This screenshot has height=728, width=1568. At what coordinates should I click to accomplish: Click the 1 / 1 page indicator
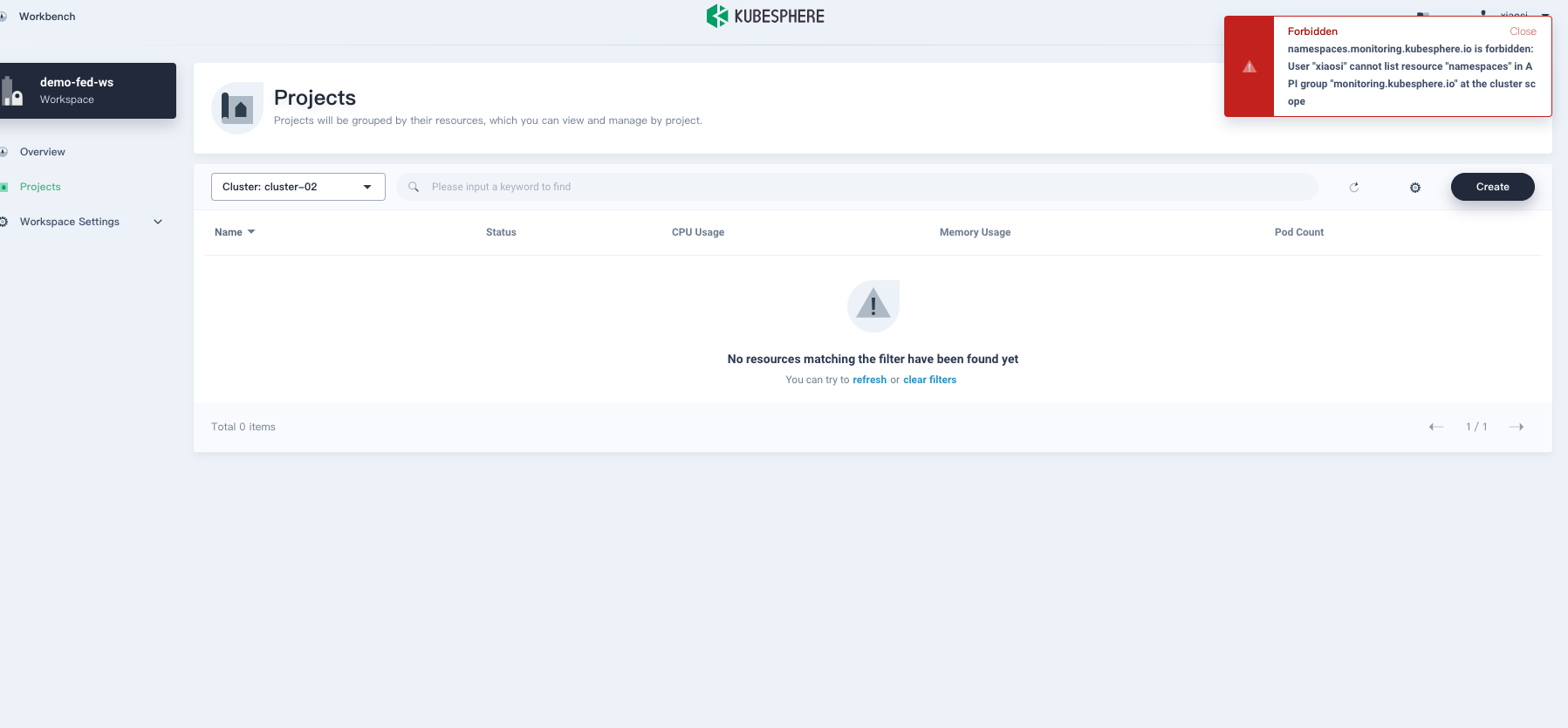tap(1476, 427)
